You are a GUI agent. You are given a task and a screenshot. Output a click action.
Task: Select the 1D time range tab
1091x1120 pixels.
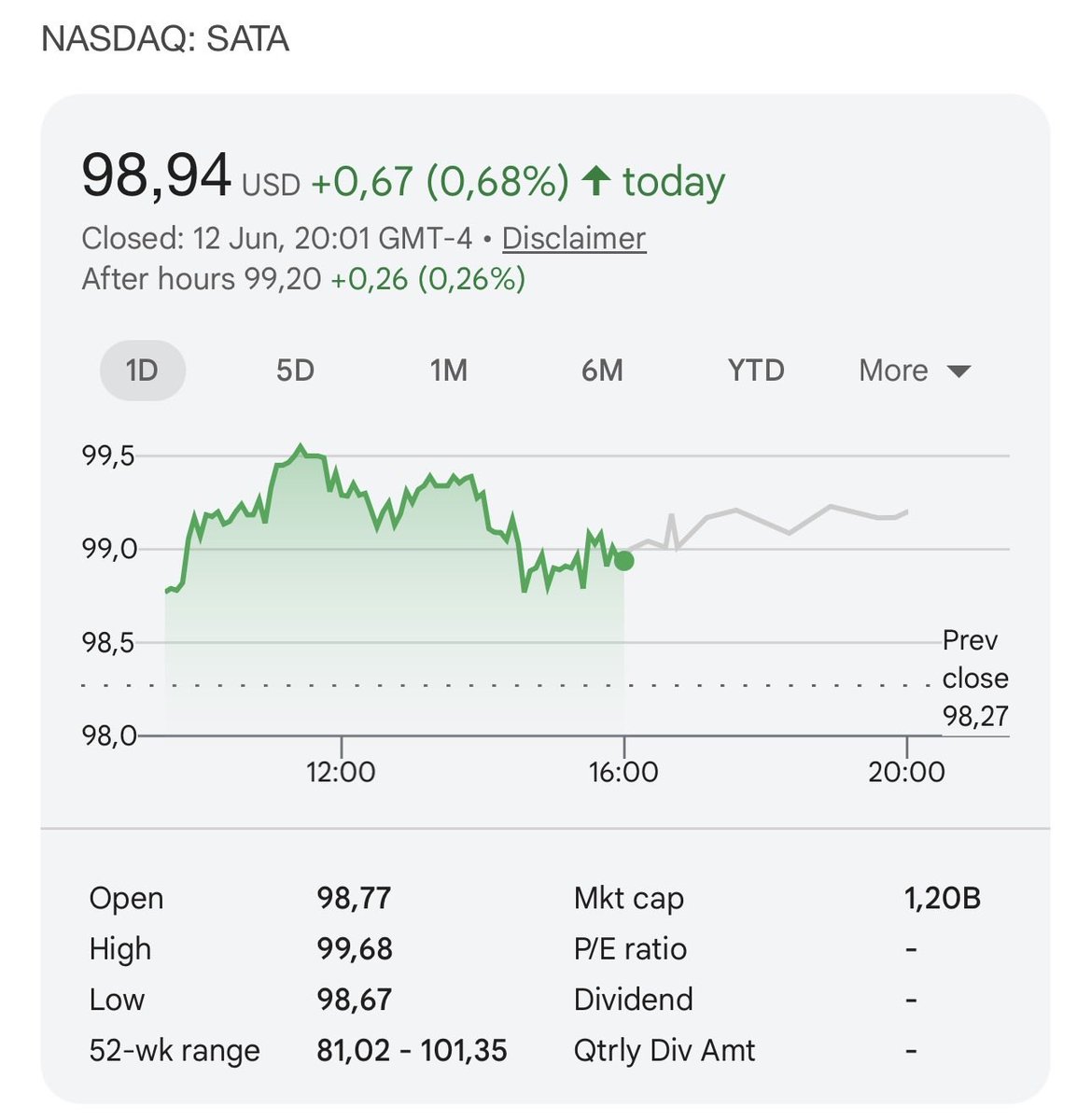(143, 371)
